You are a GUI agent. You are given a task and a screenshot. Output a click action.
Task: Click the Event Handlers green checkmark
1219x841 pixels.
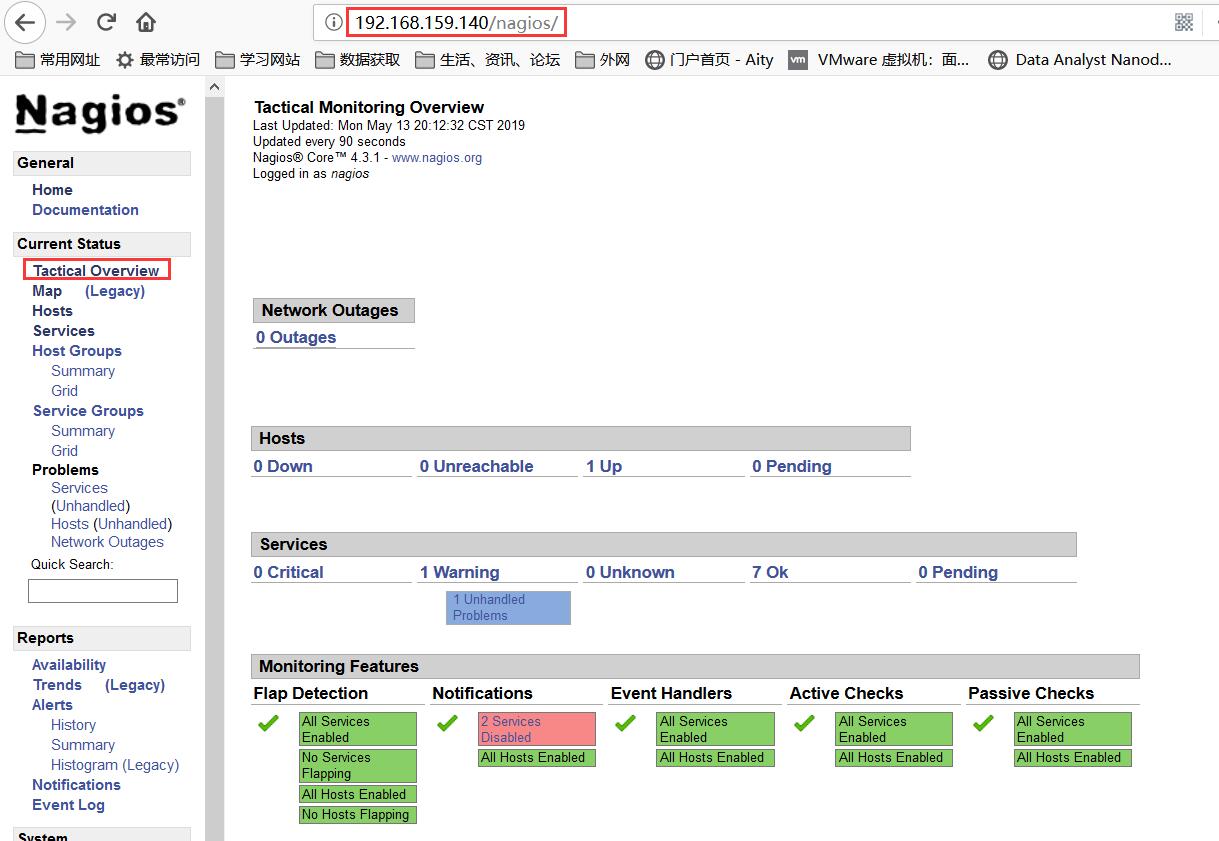point(625,723)
